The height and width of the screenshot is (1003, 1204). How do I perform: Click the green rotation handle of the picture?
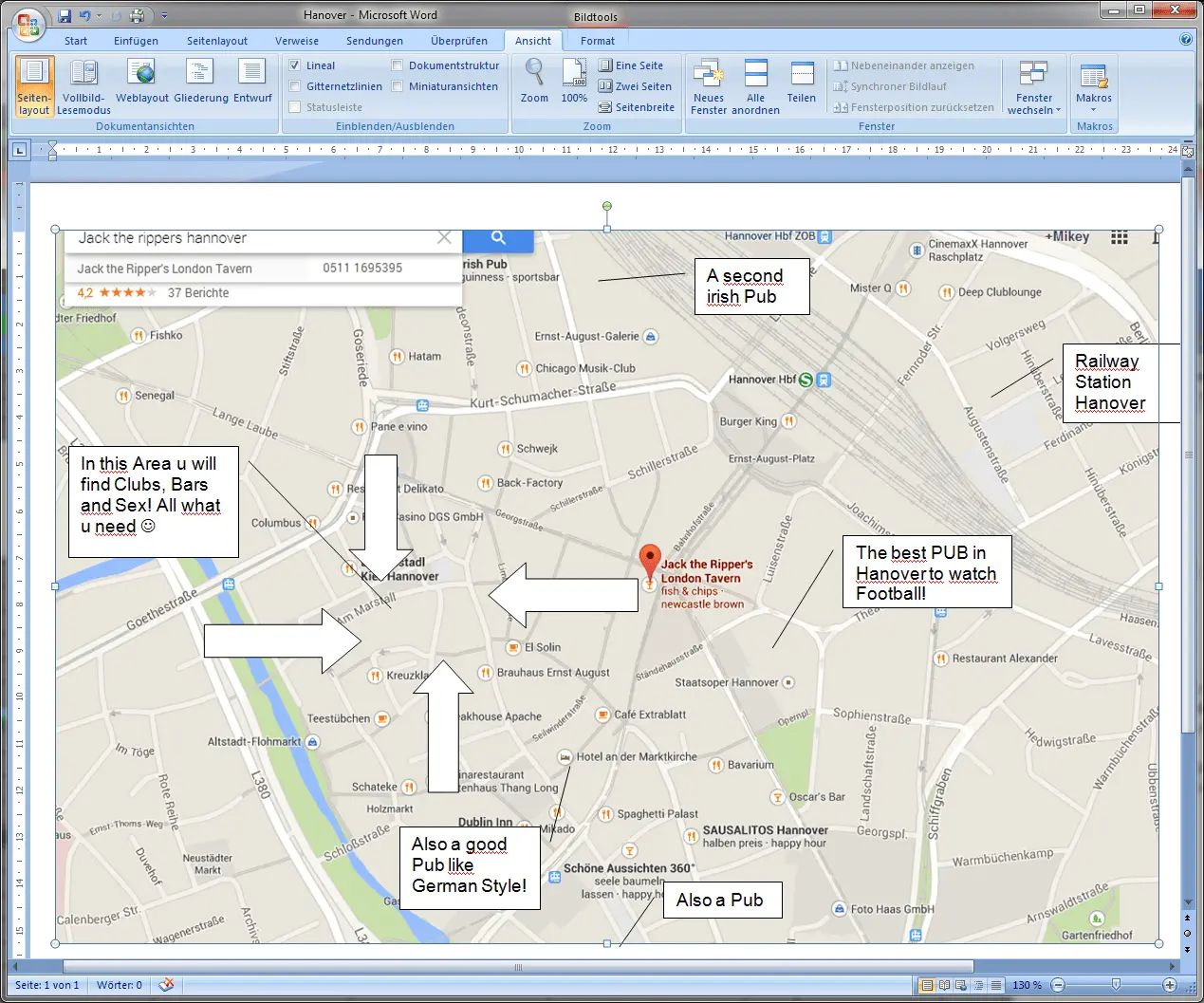point(607,206)
